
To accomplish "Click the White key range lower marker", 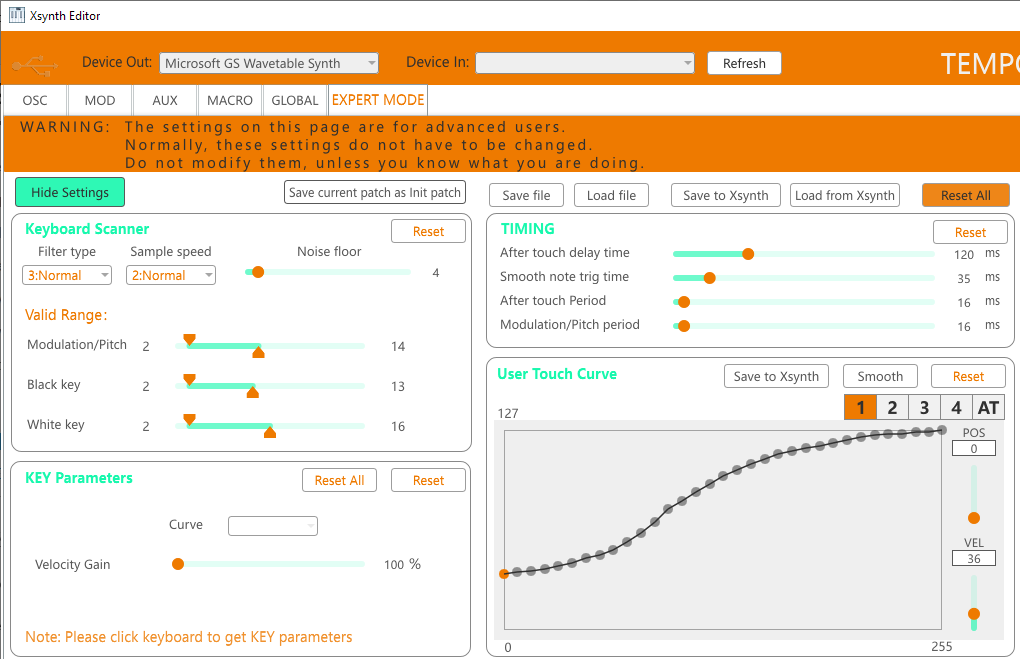I will point(189,419).
